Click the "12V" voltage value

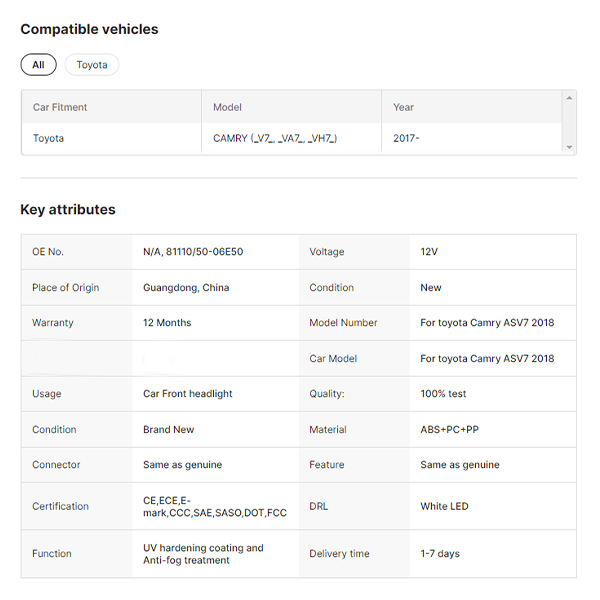(x=431, y=252)
